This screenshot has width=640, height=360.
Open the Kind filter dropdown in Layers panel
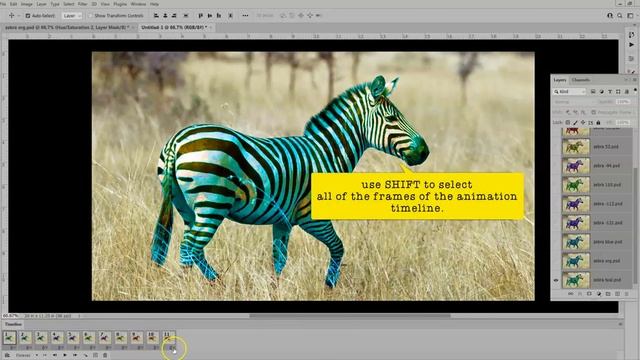coord(570,91)
